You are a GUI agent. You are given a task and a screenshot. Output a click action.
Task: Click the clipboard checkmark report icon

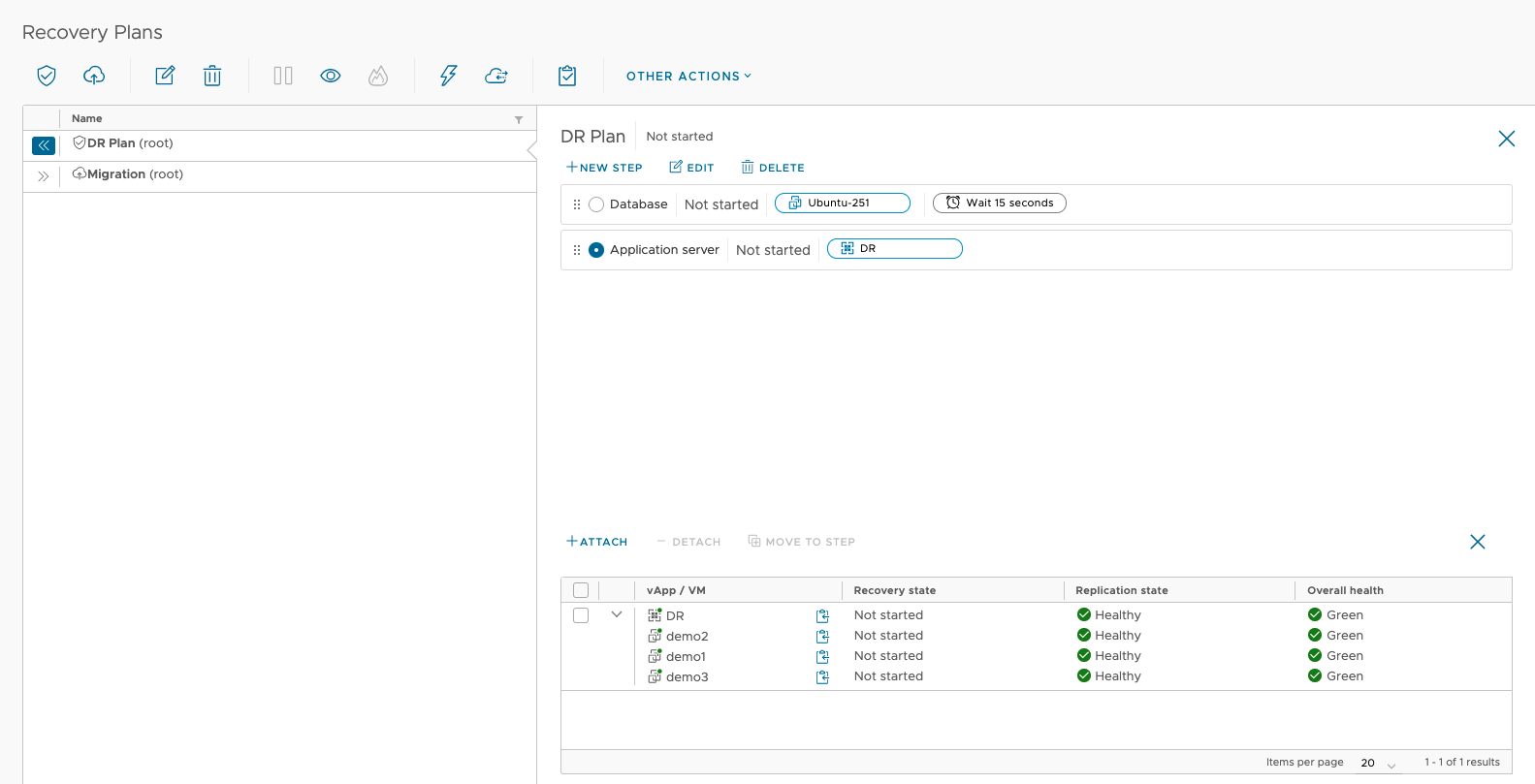[x=567, y=76]
